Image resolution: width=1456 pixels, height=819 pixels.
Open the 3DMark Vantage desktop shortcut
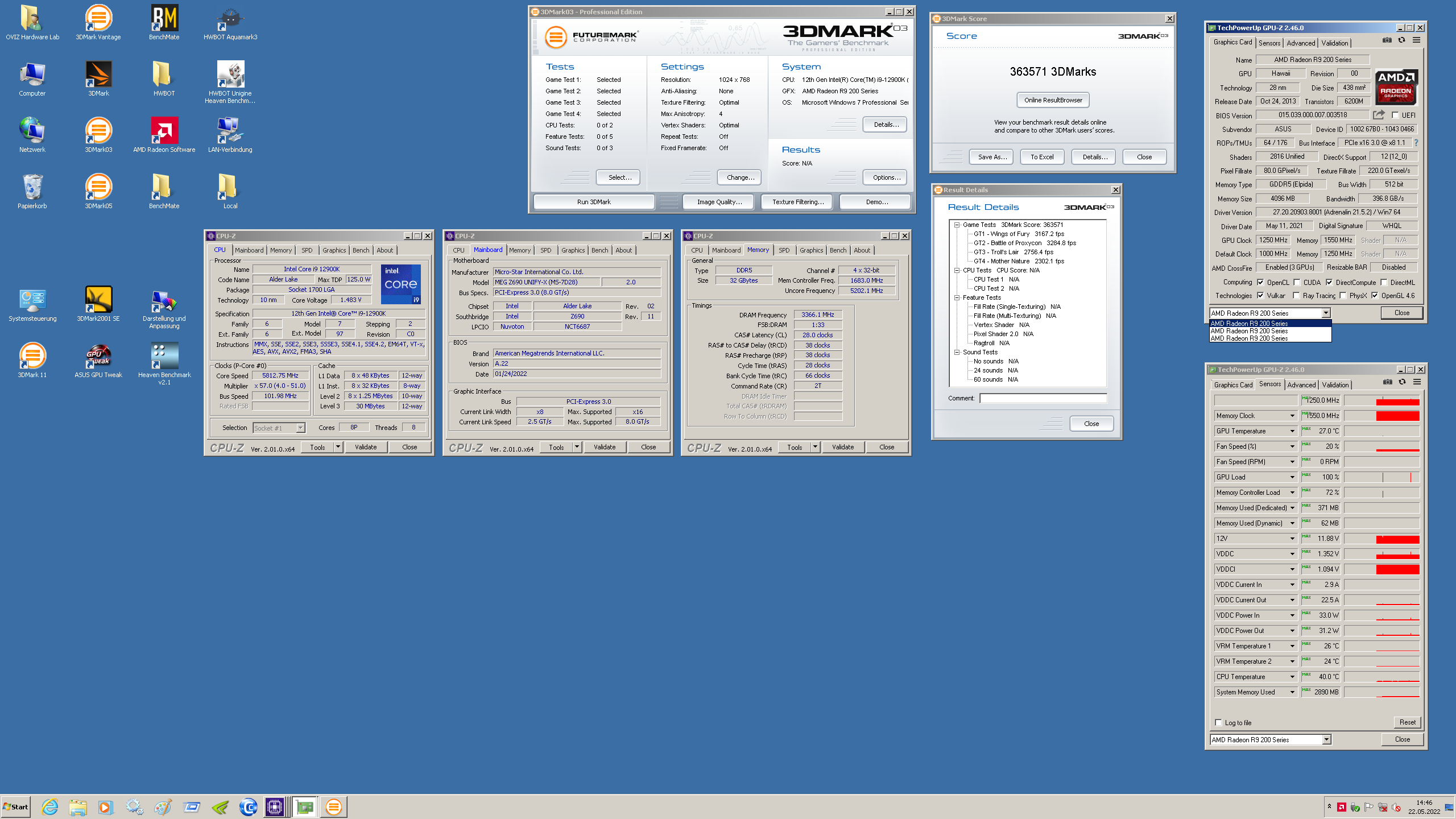(x=98, y=23)
